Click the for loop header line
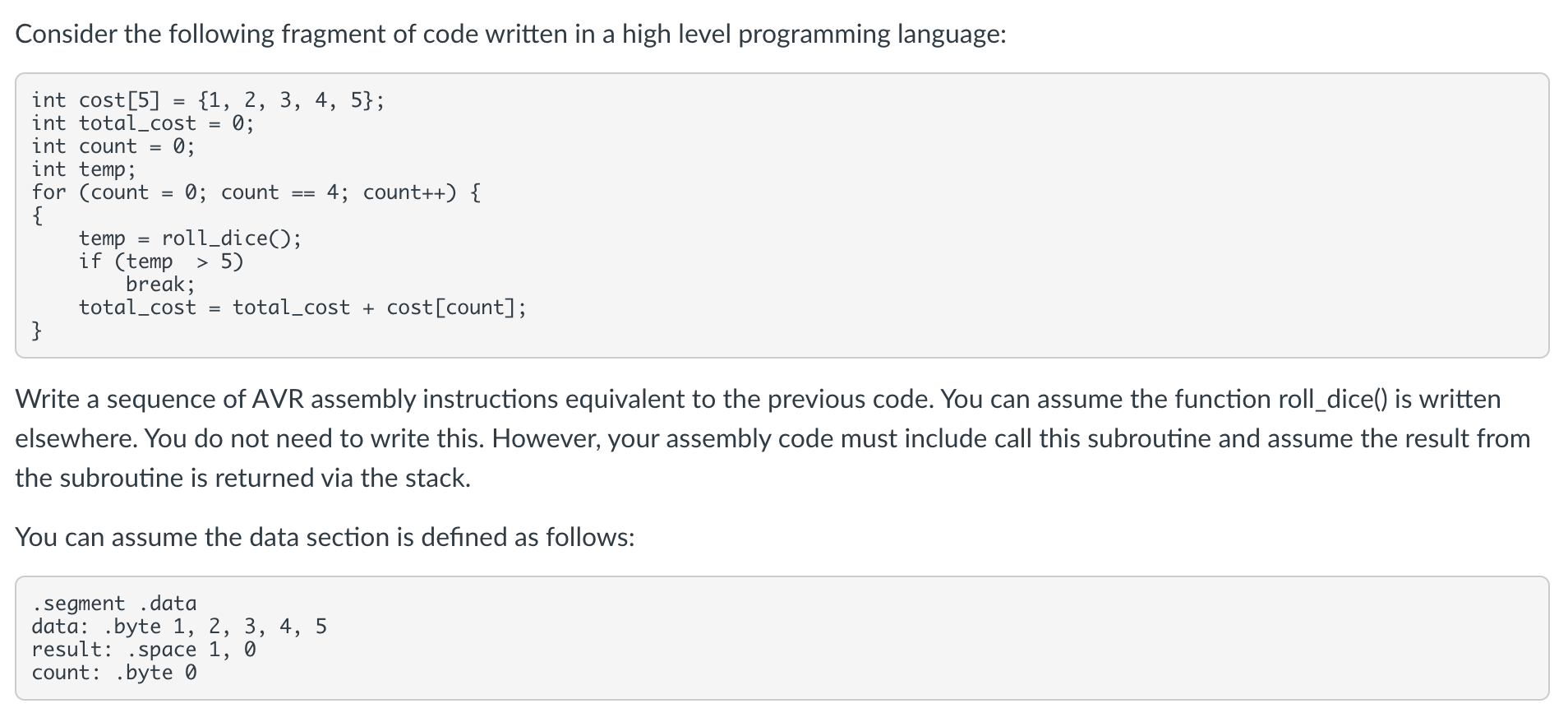This screenshot has height=722, width=1568. [x=256, y=192]
